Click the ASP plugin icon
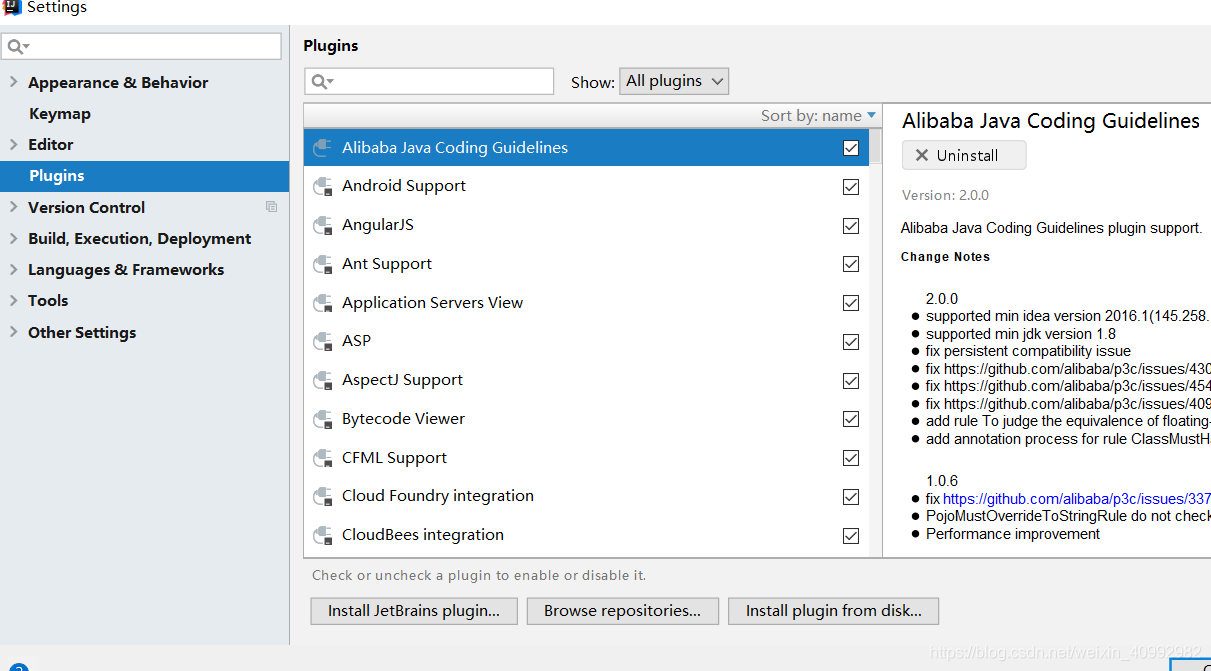Viewport: 1211px width, 671px height. 322,341
